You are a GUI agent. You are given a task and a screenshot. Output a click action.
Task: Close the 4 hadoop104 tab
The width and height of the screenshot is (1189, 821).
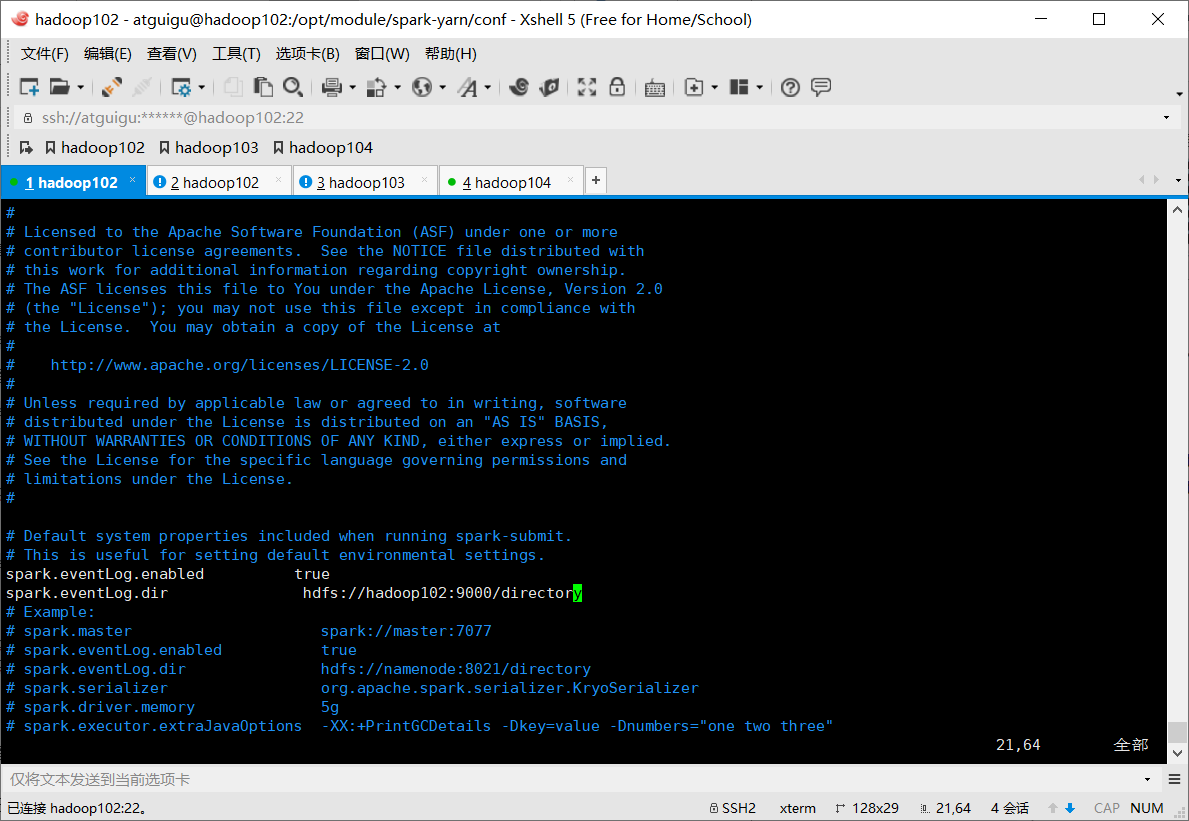click(x=570, y=180)
